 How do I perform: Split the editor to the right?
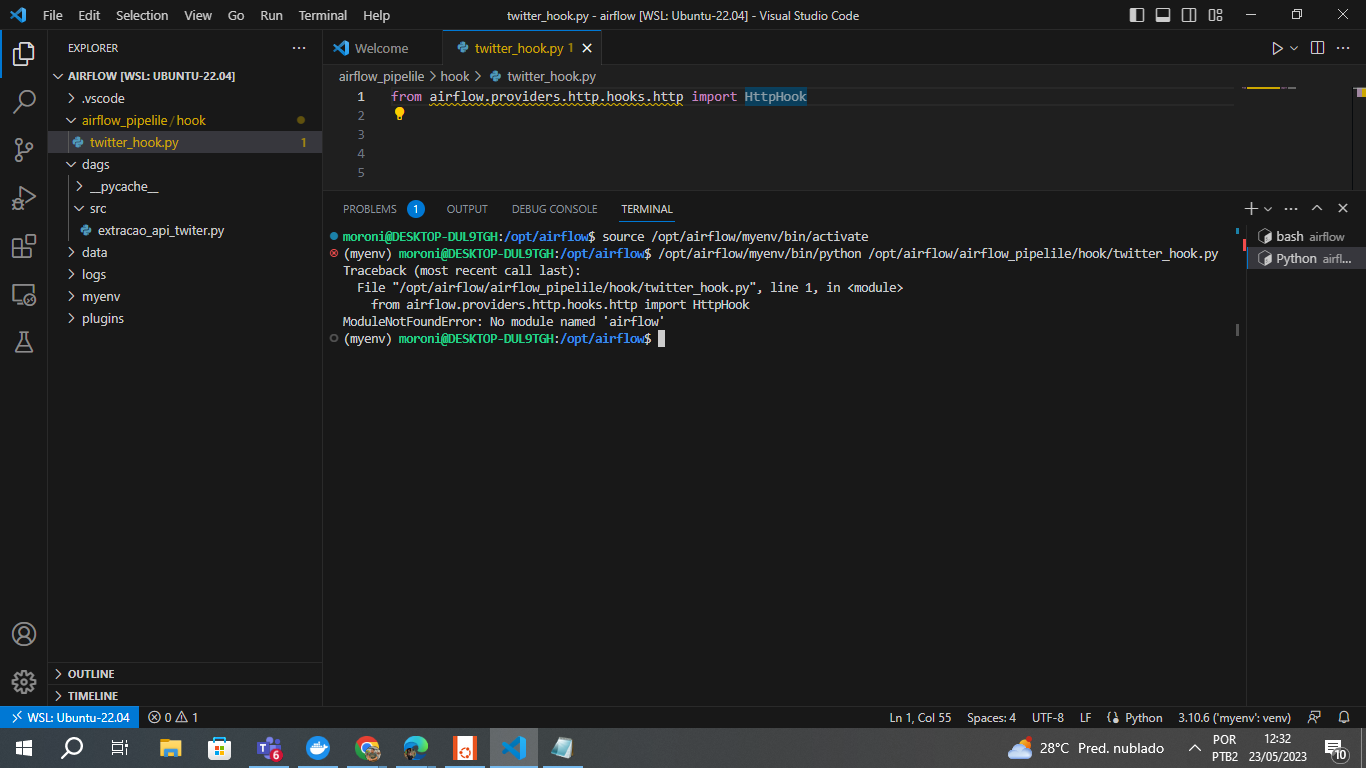(x=1317, y=48)
